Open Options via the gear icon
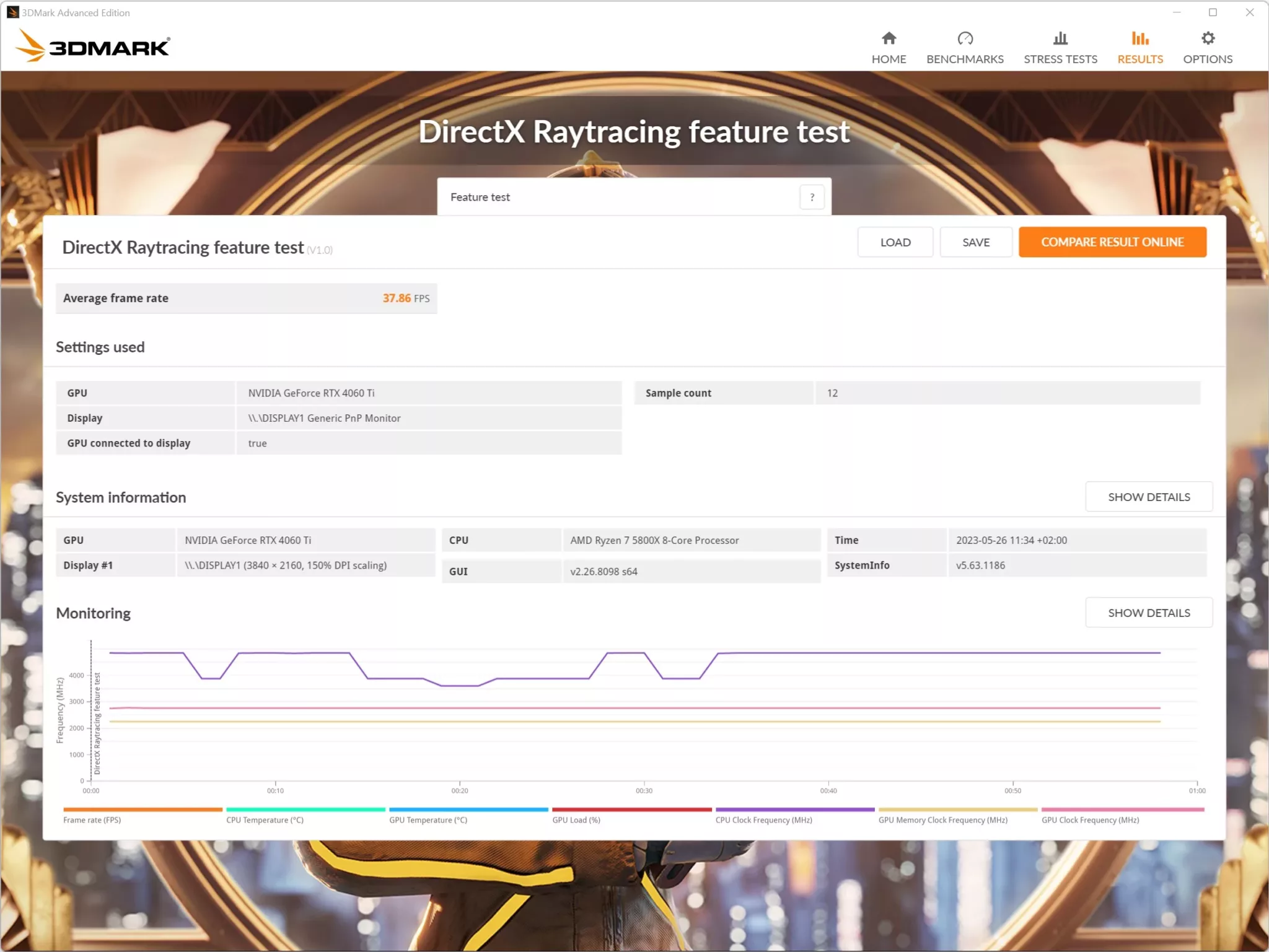The height and width of the screenshot is (952, 1269). [x=1207, y=38]
